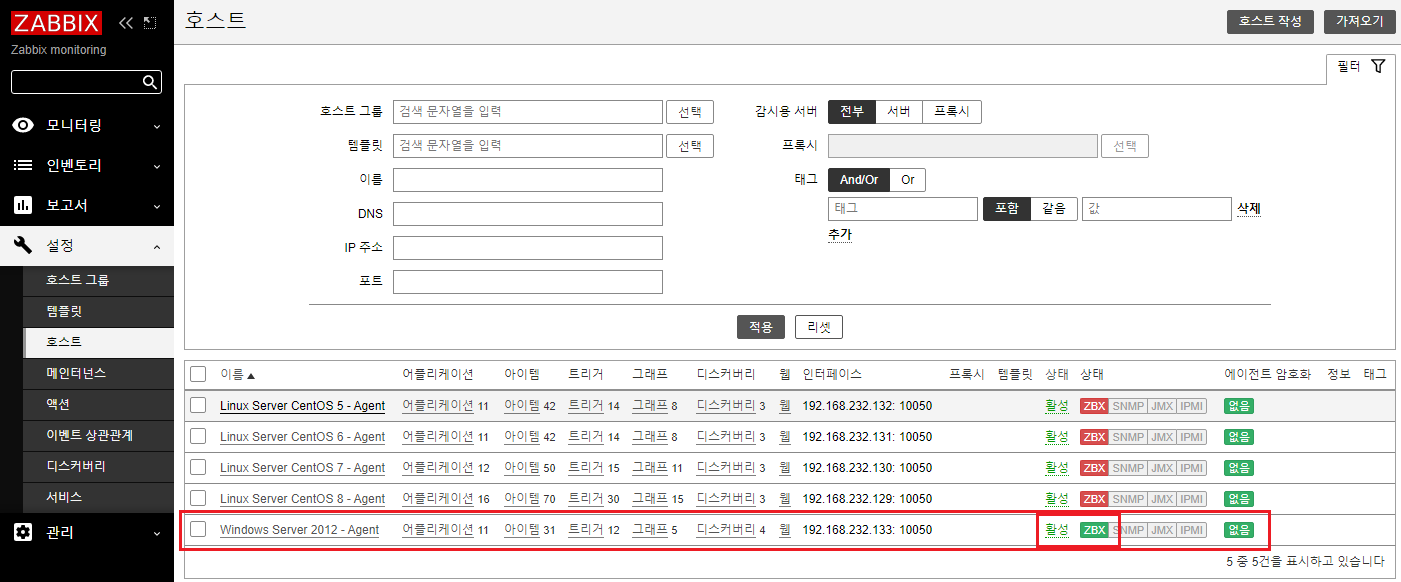Check the Windows Server 2012 row checkbox
This screenshot has width=1401, height=582.
tap(198, 529)
